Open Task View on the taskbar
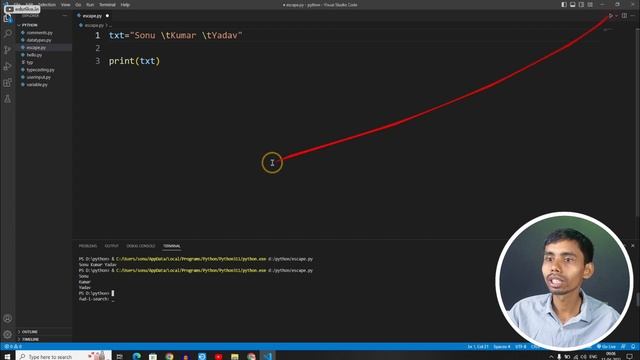 pyautogui.click(x=120, y=356)
